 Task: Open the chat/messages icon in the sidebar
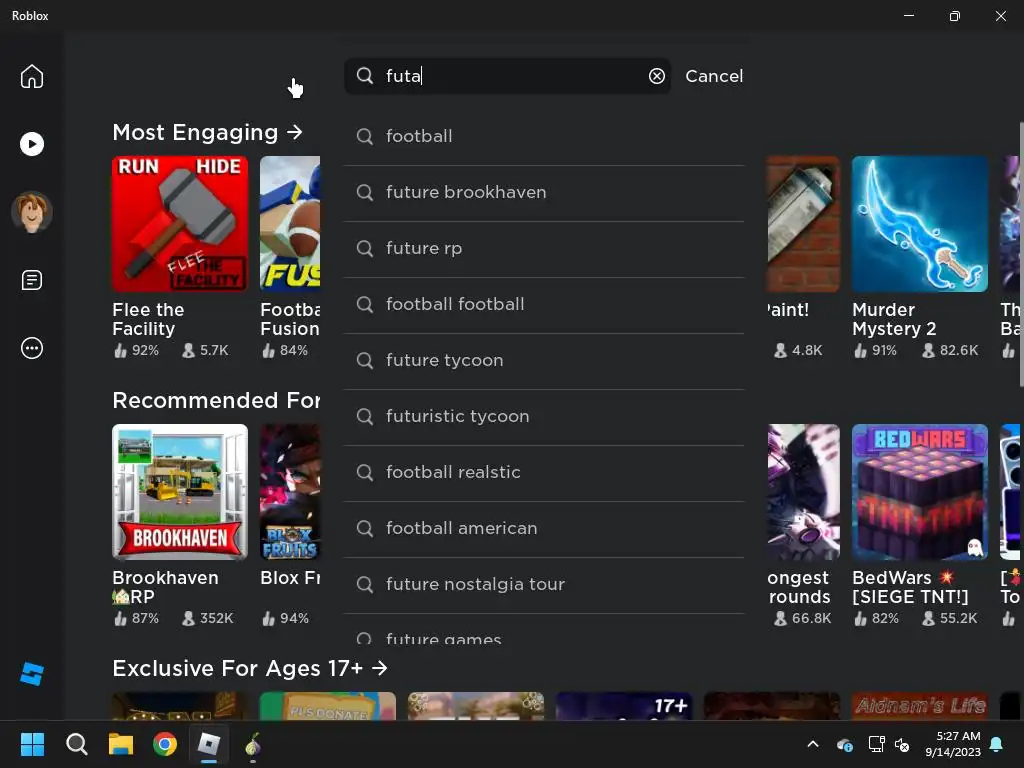pos(31,280)
